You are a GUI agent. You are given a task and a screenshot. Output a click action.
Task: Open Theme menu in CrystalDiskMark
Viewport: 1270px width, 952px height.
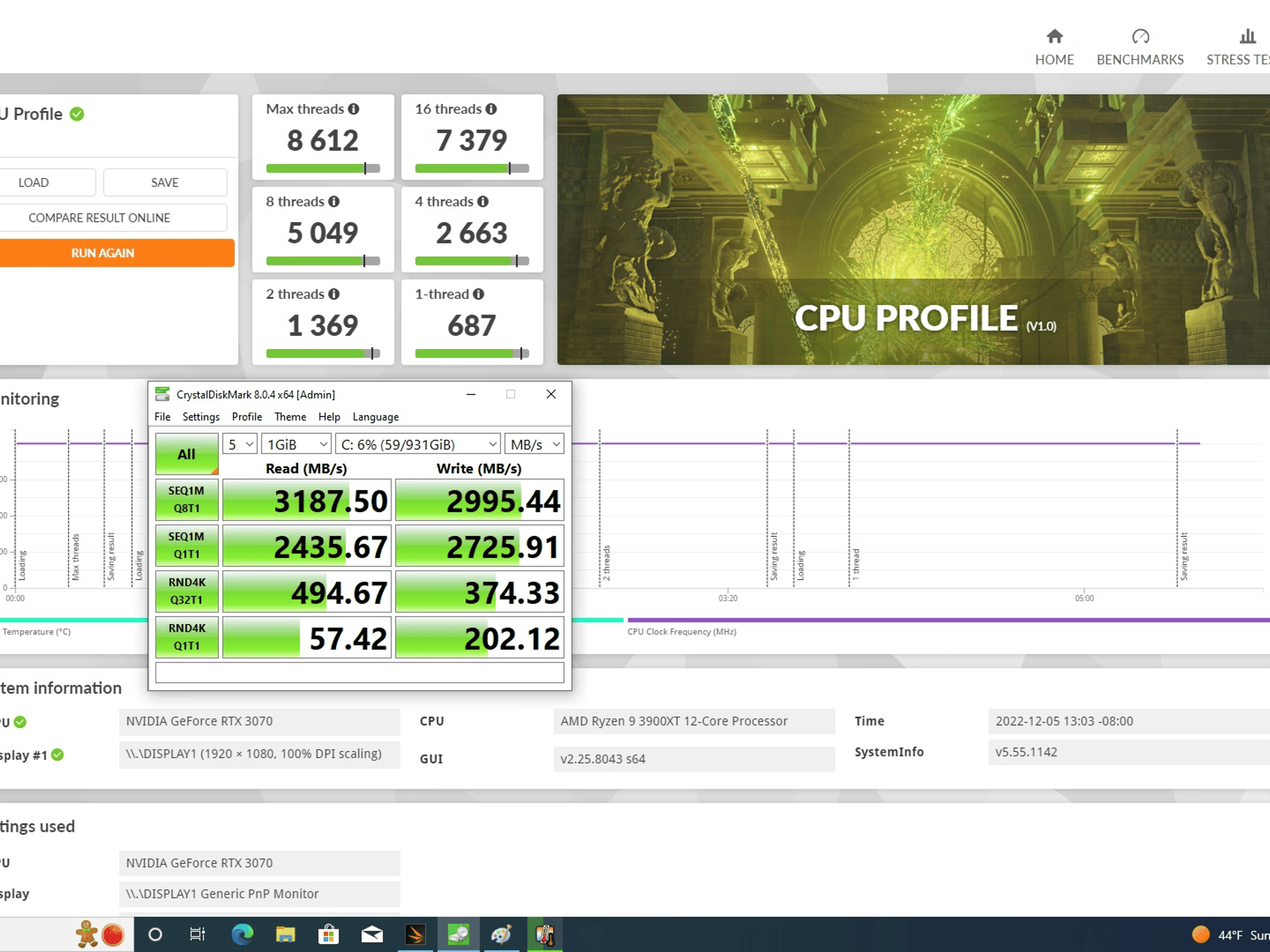pos(290,416)
